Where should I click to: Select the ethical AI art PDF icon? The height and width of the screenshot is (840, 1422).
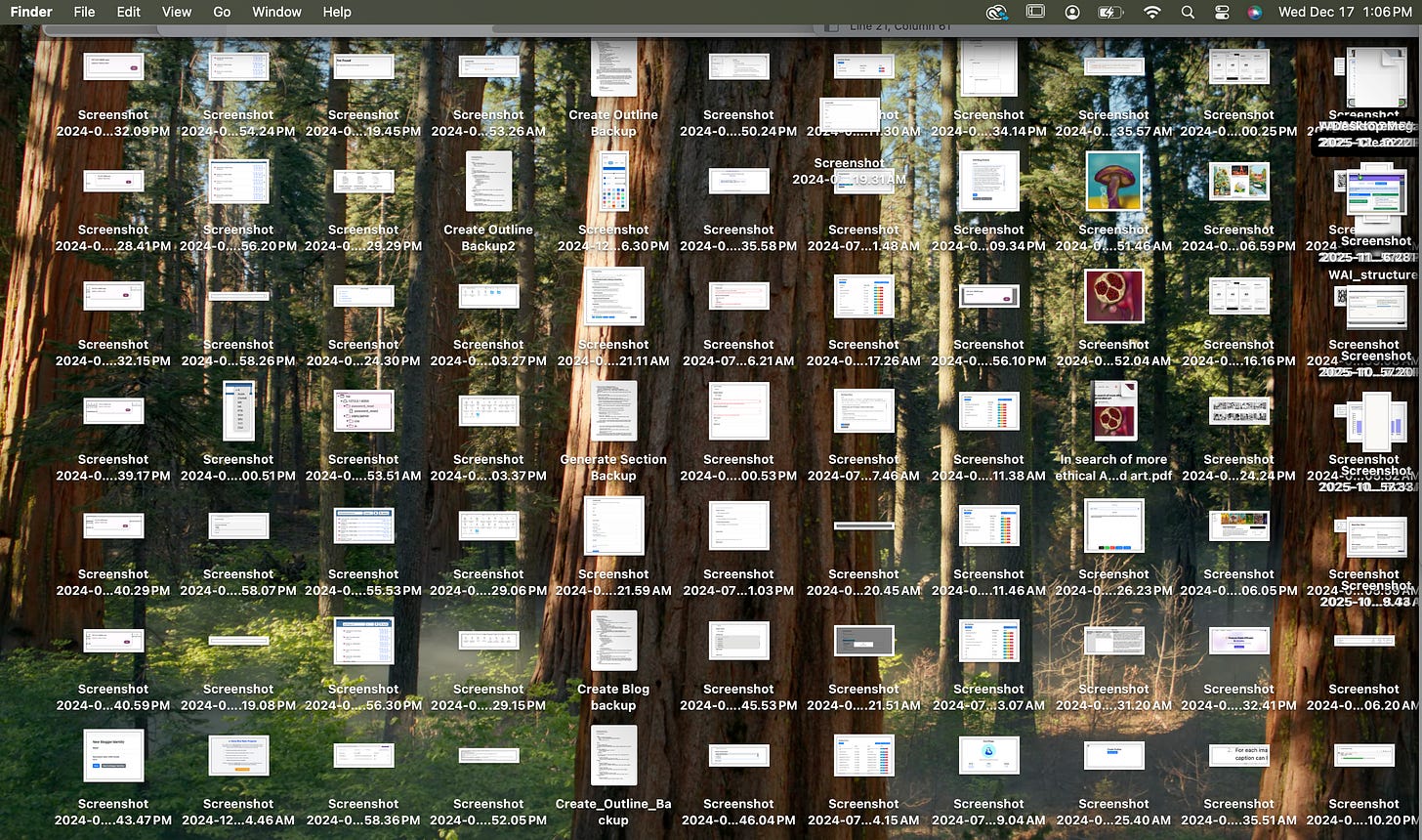(x=1114, y=411)
